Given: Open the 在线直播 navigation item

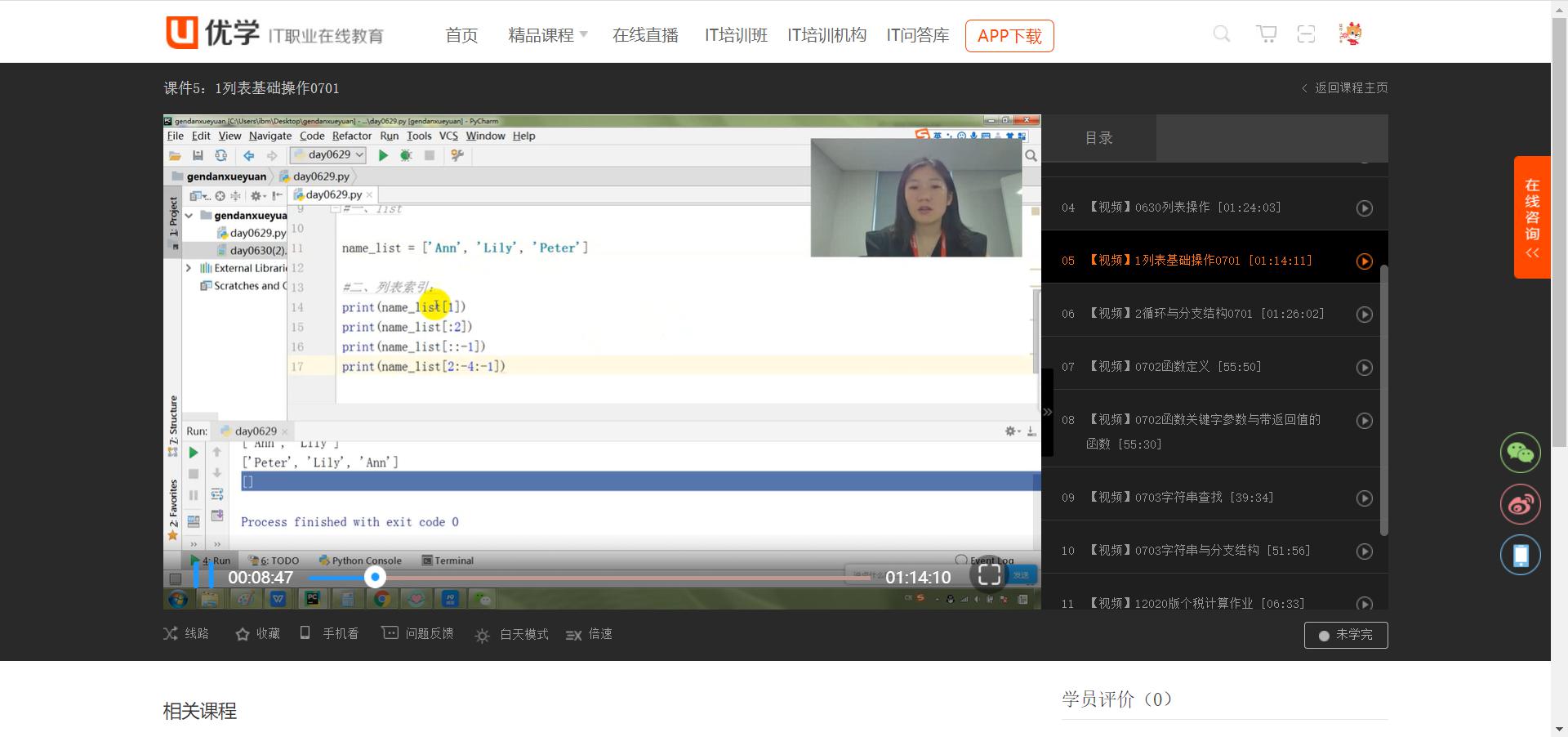Looking at the screenshot, I should pos(645,35).
